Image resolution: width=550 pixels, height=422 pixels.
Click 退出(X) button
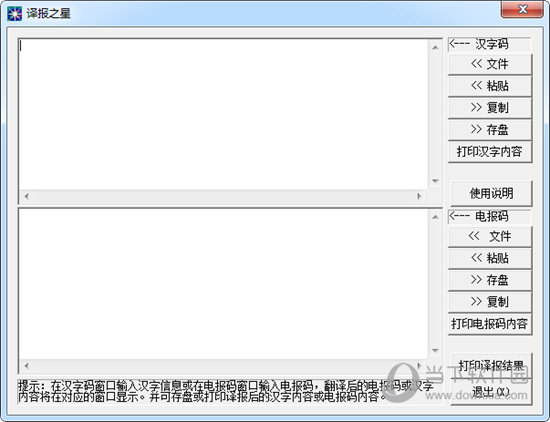coord(491,392)
